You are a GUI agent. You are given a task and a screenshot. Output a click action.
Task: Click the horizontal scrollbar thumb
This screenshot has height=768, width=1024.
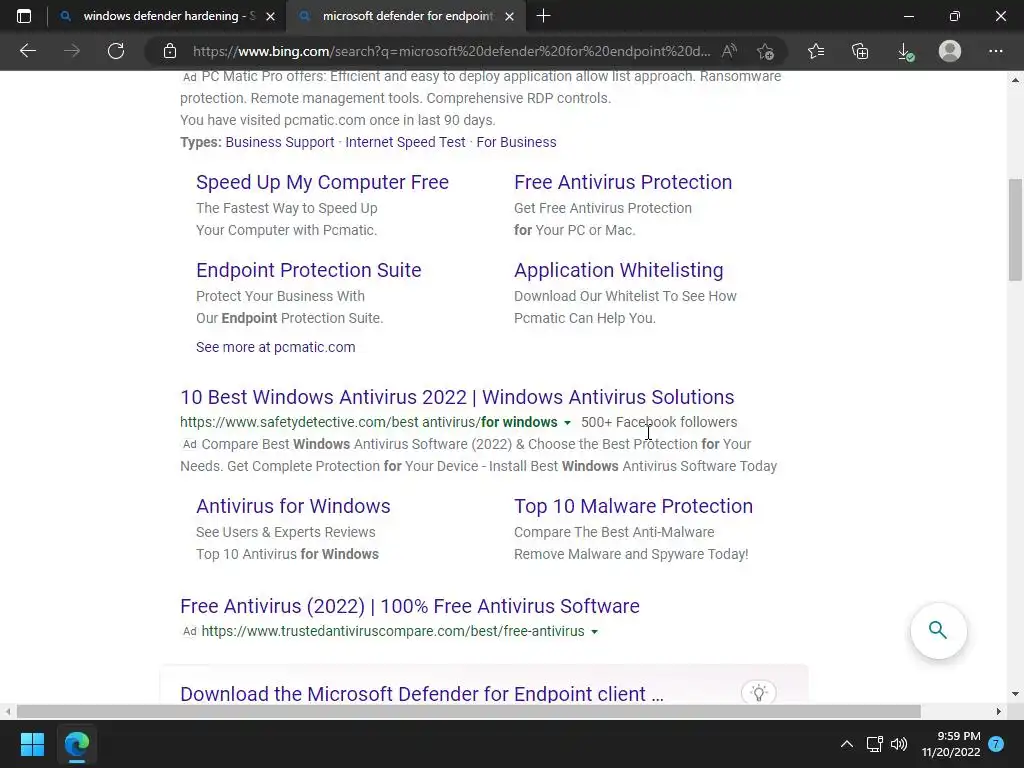(x=468, y=711)
